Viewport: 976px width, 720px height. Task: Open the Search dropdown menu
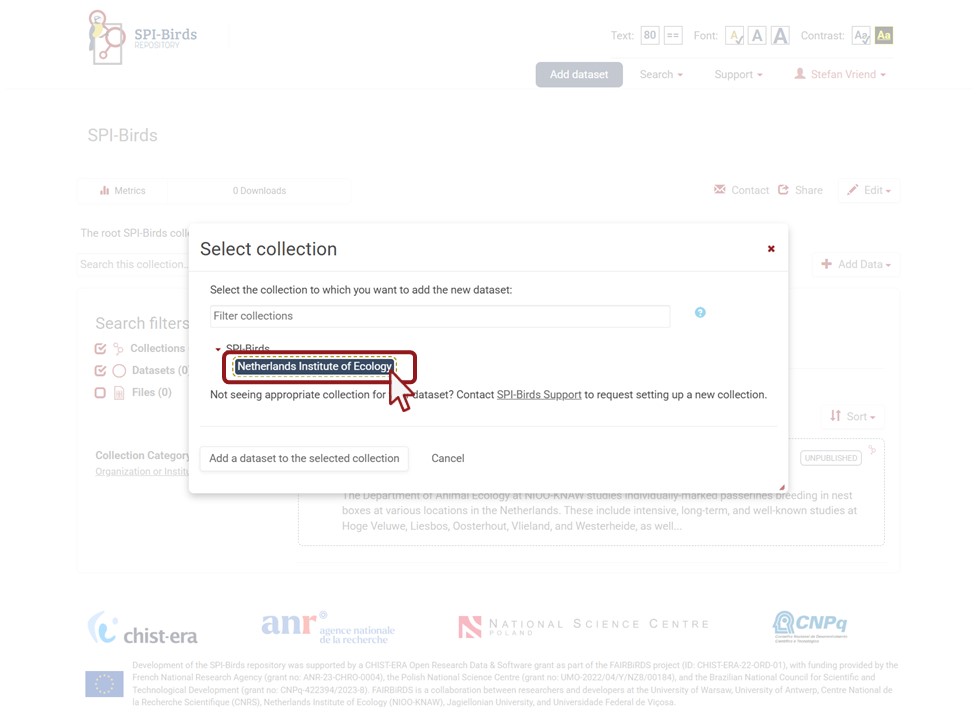pos(661,75)
